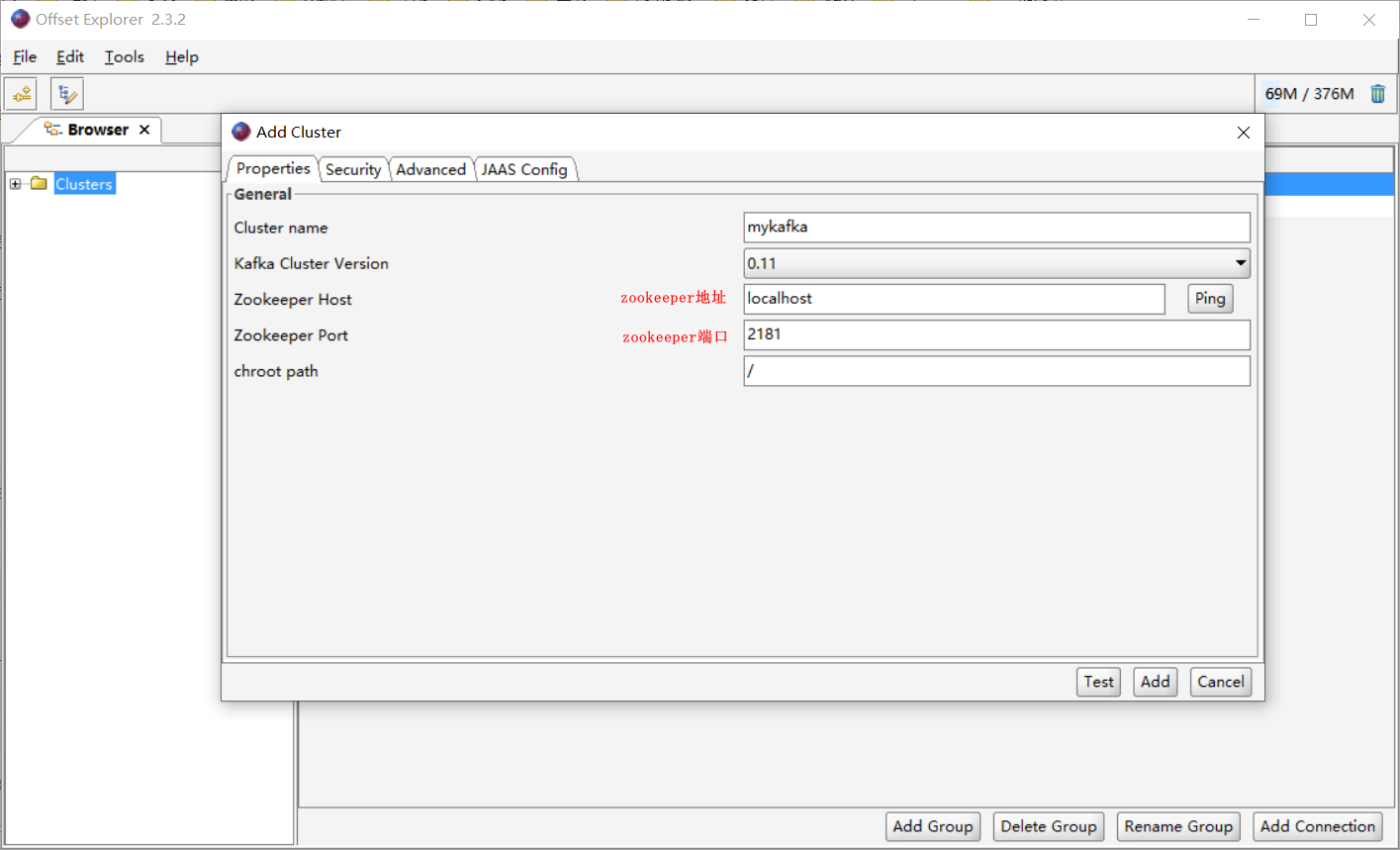Image resolution: width=1400 pixels, height=850 pixels.
Task: Focus the Zookeeper Host input field
Action: [x=954, y=299]
